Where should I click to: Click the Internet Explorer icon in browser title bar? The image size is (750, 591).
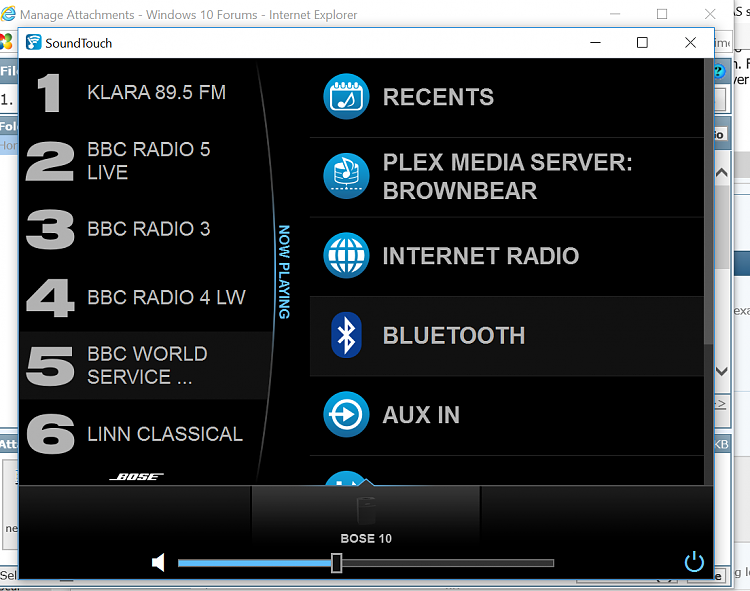[x=8, y=14]
